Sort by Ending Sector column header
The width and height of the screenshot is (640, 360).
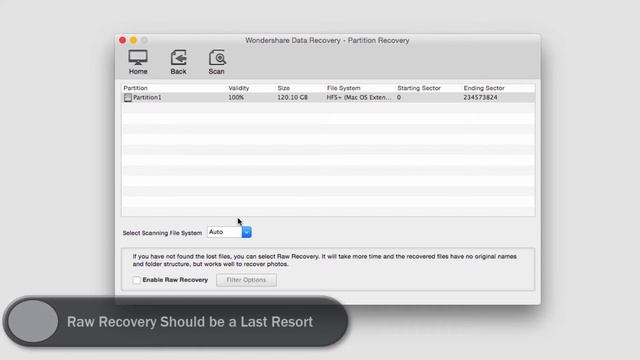click(x=484, y=88)
